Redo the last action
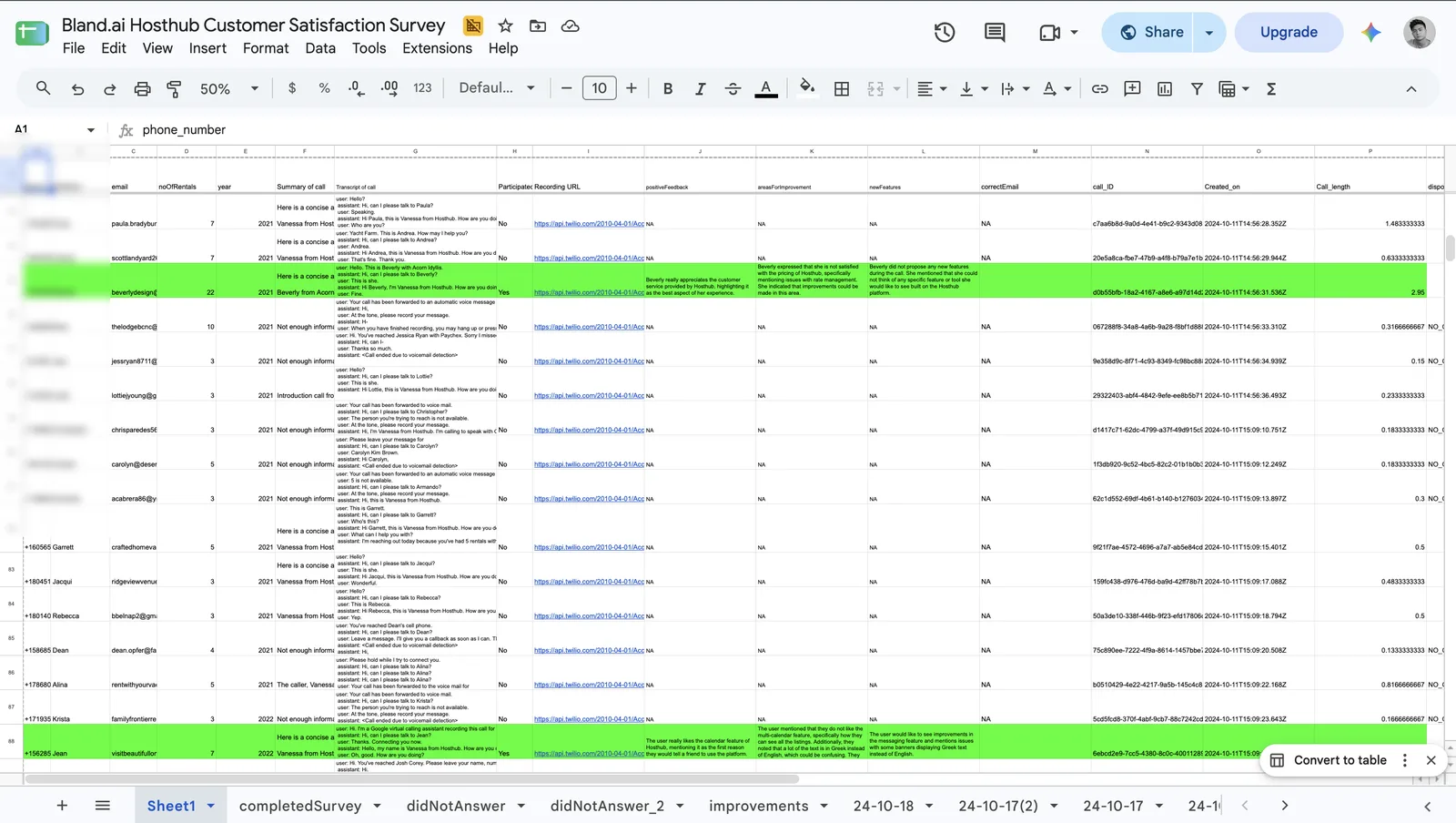Image resolution: width=1456 pixels, height=823 pixels. coord(109,88)
